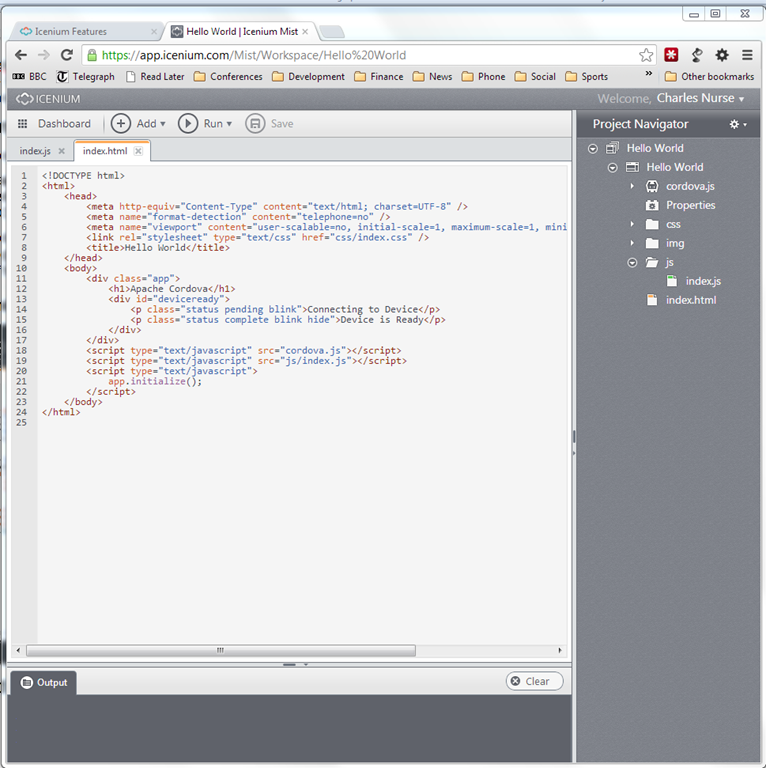This screenshot has width=766, height=768.
Task: Click the img folder icon
Action: (x=652, y=243)
